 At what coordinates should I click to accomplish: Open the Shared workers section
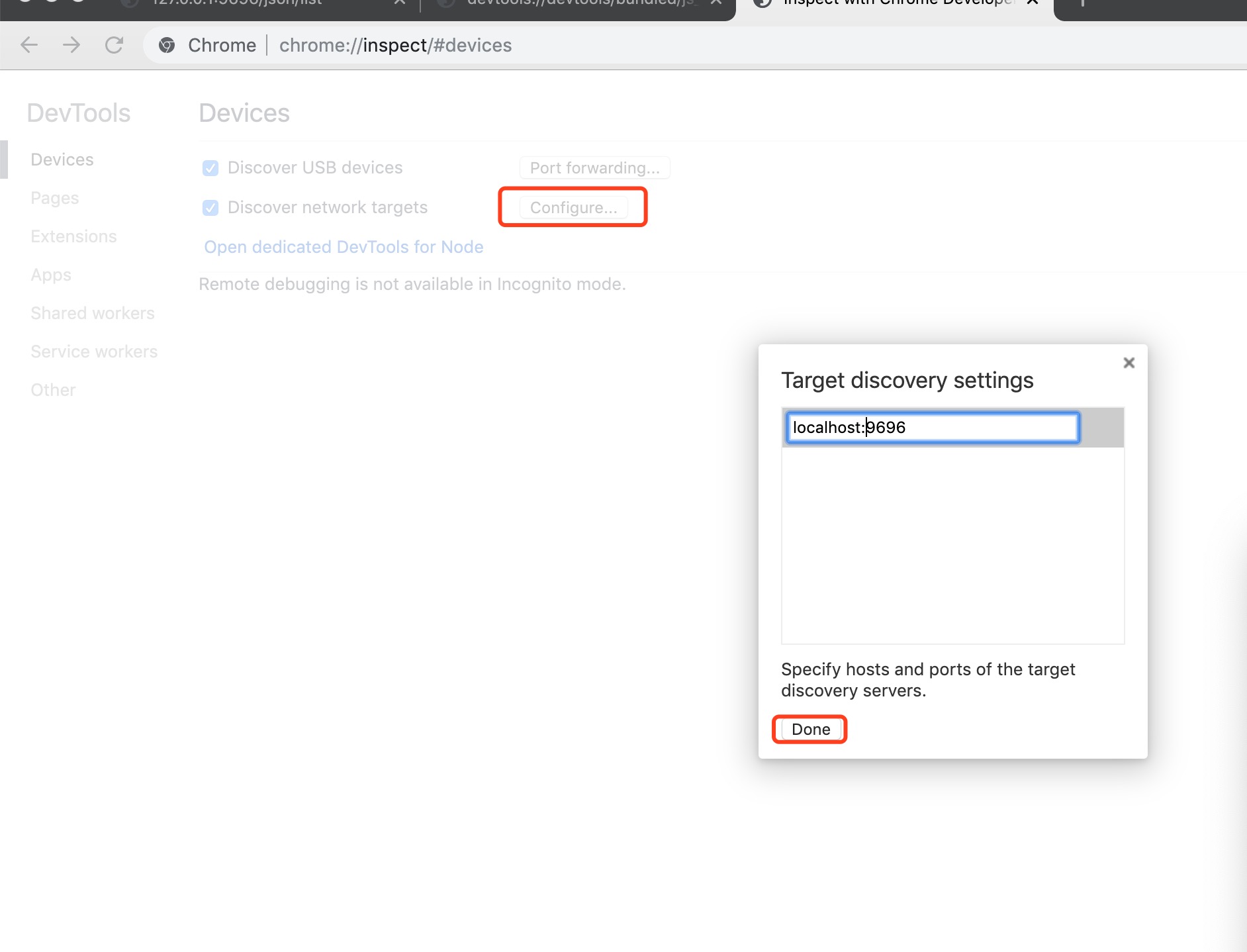tap(93, 313)
